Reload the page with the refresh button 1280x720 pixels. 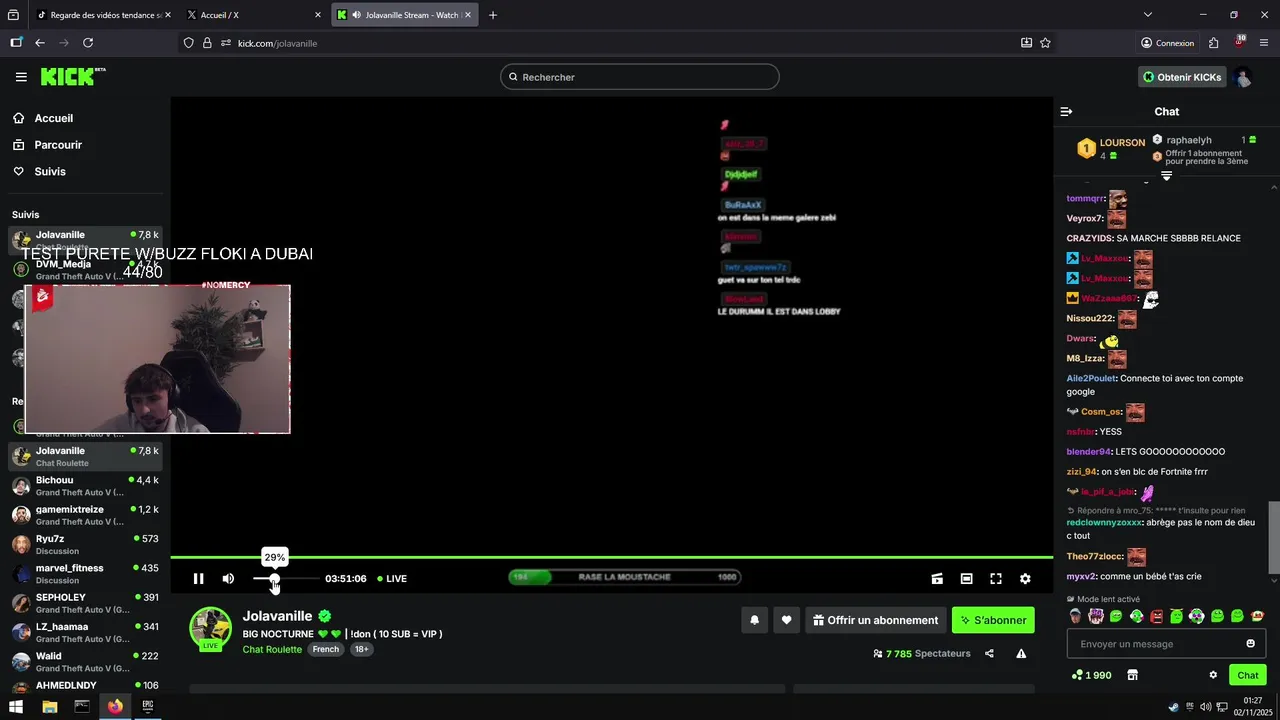click(88, 43)
